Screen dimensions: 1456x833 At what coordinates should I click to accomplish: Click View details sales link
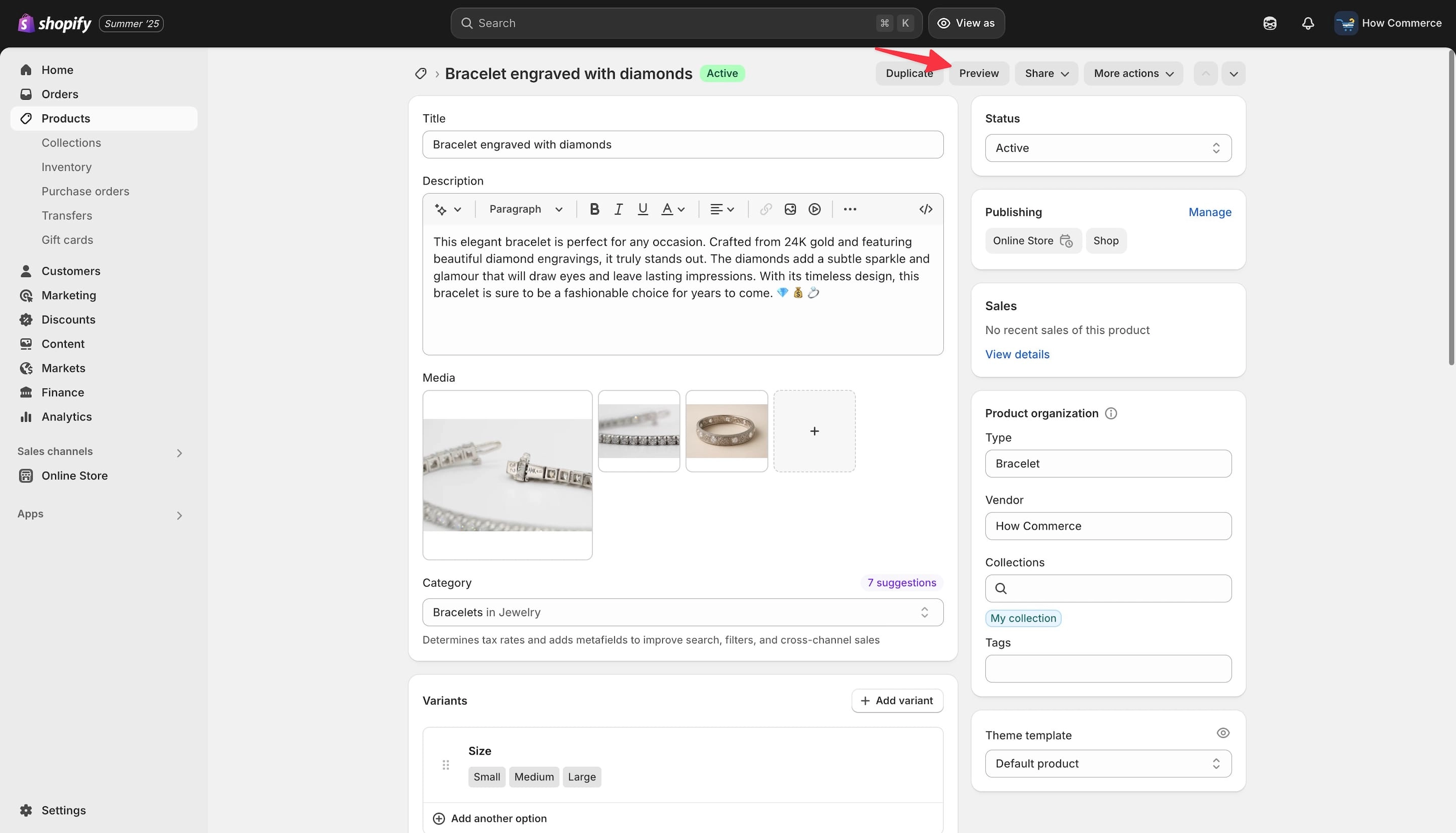1017,355
